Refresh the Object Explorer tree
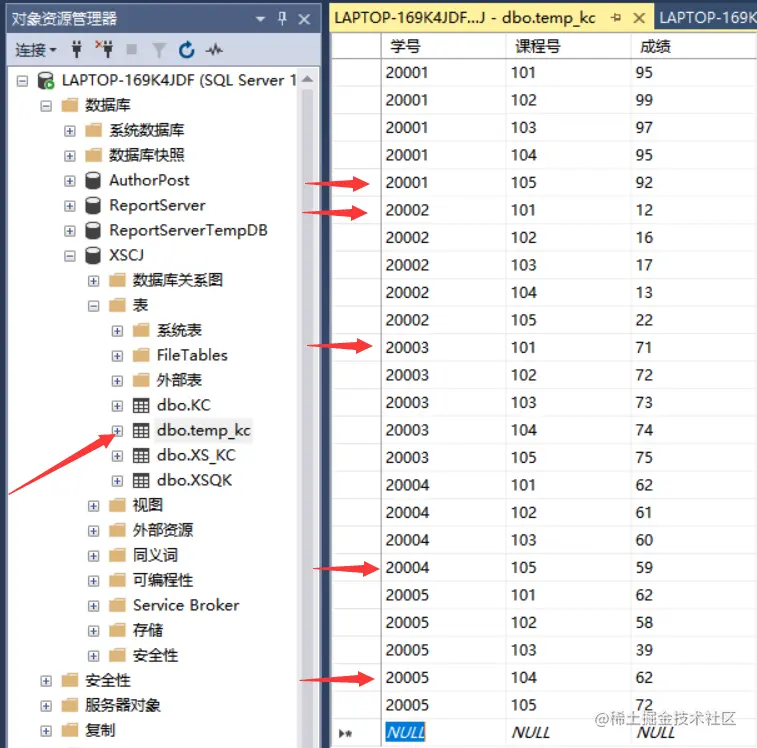The height and width of the screenshot is (748, 757). [x=186, y=49]
